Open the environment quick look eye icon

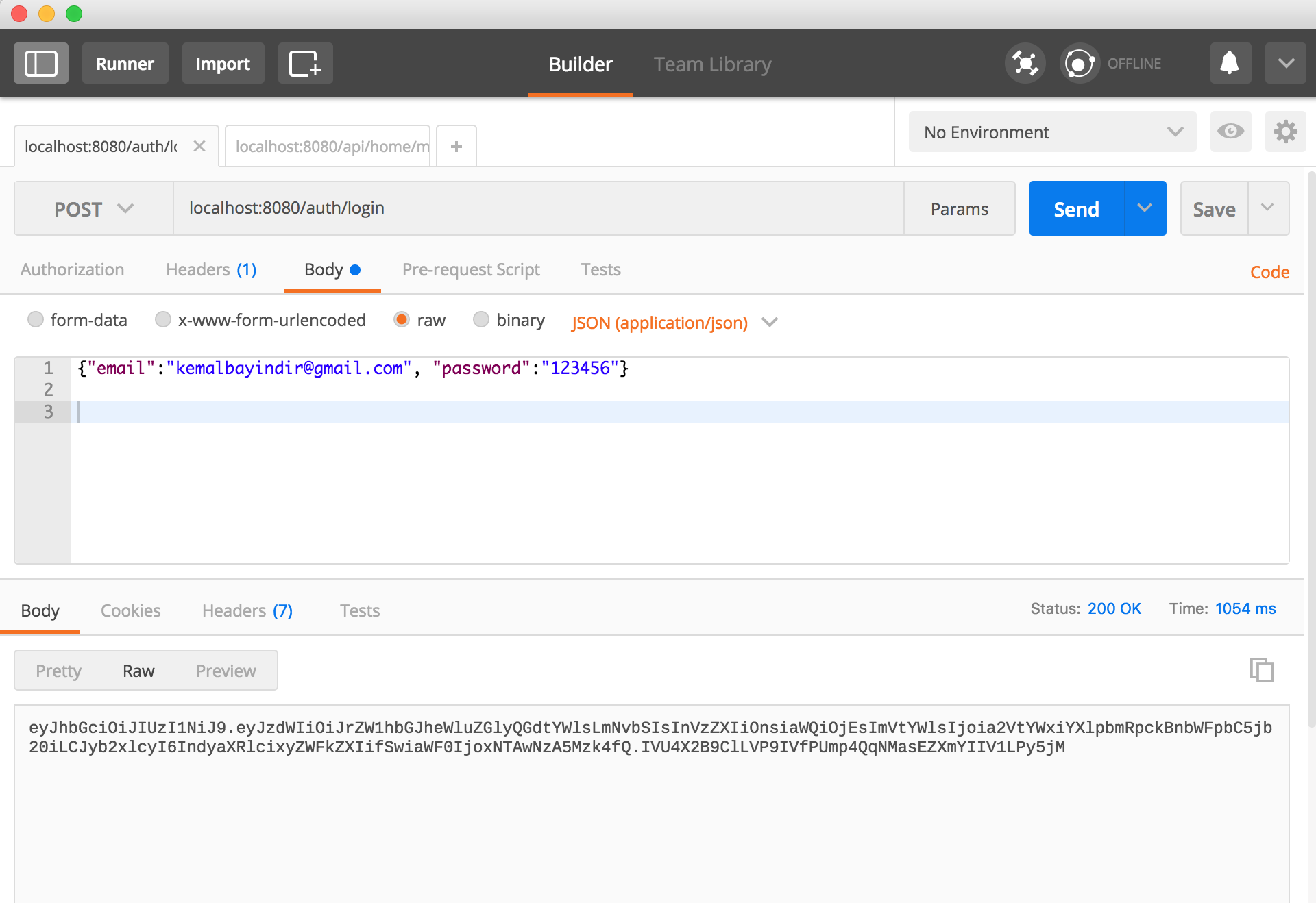[x=1230, y=132]
